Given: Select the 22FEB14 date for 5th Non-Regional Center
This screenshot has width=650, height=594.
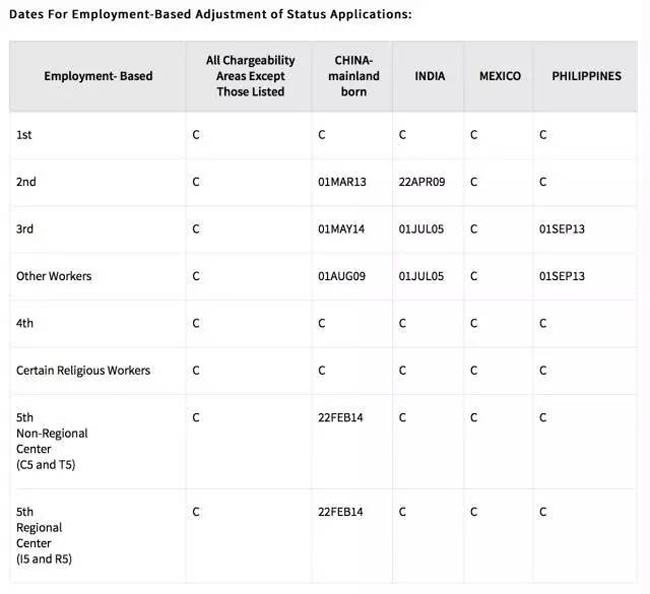Looking at the screenshot, I should tap(341, 417).
